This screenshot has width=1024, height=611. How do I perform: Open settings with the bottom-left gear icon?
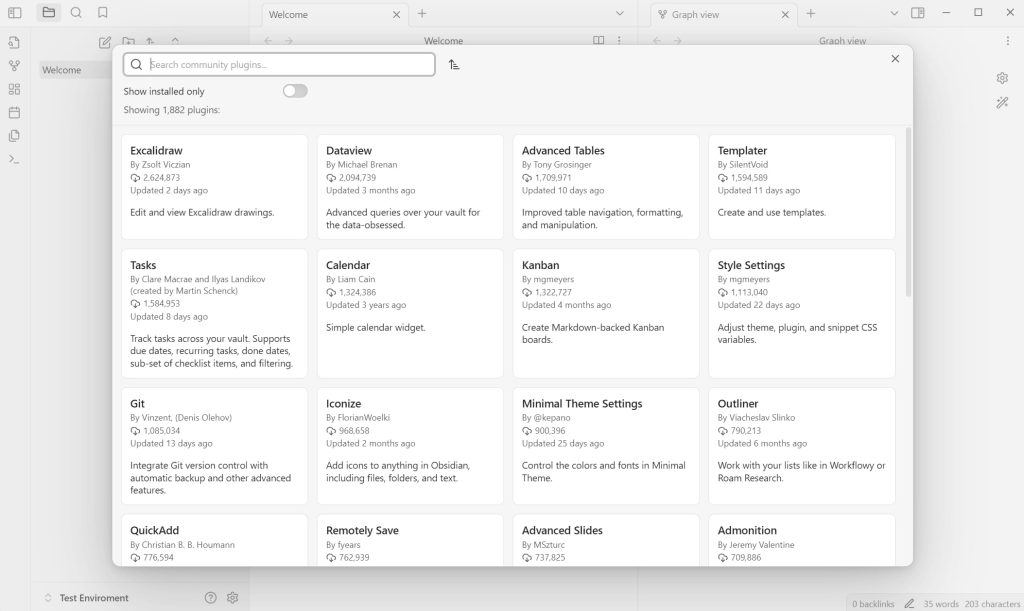coord(232,597)
